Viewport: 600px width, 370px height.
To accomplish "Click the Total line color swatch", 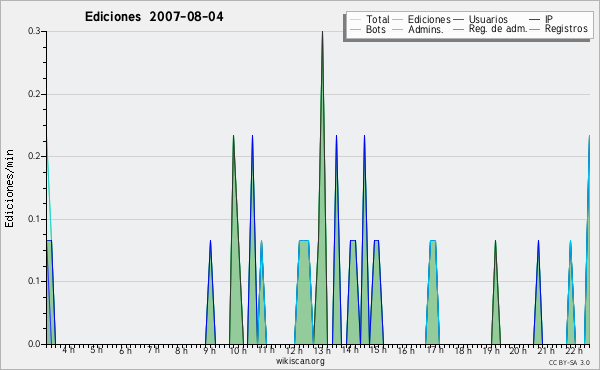I will click(x=355, y=20).
